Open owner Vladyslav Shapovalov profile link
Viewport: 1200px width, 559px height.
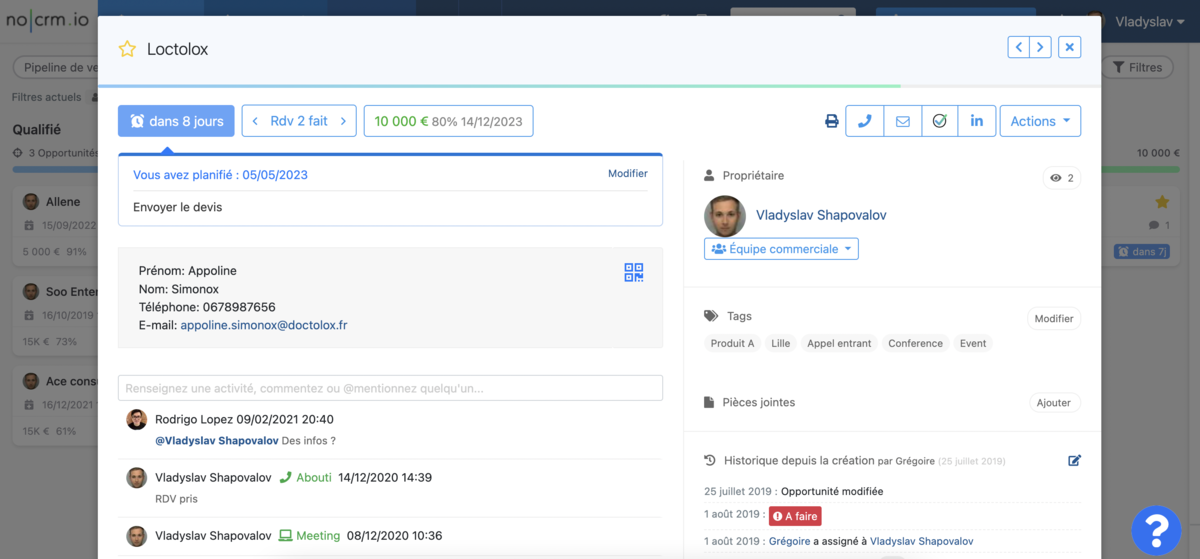pos(821,215)
